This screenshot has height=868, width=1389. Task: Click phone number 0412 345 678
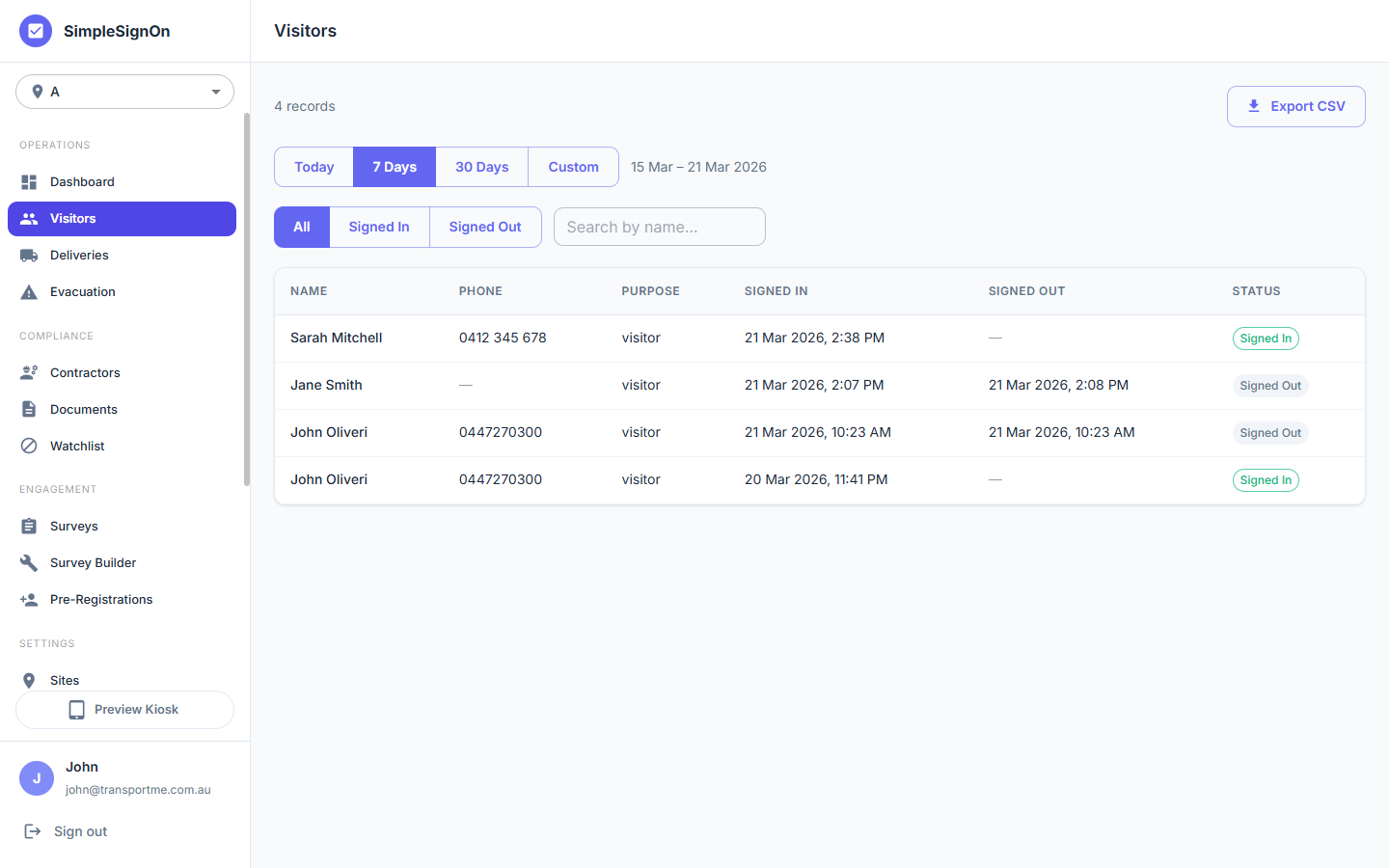tap(503, 339)
